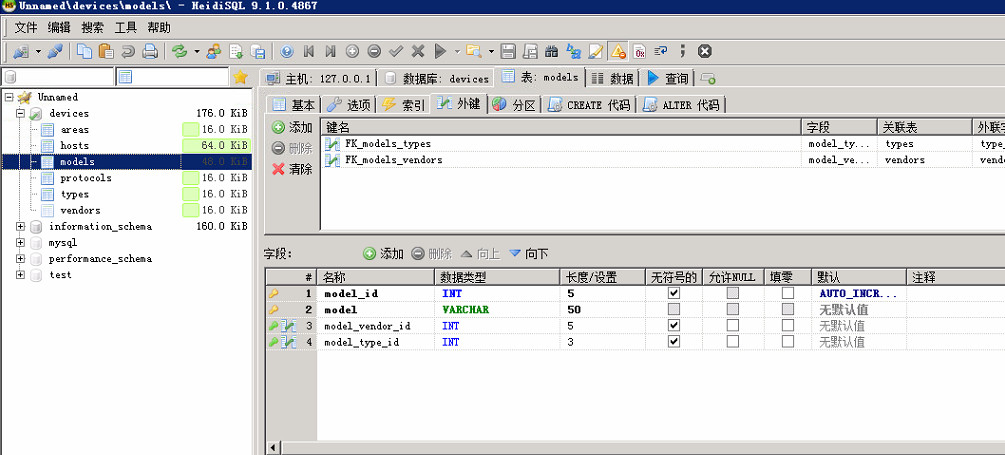
Task: Open the 分区 table editor tab
Action: [x=515, y=105]
